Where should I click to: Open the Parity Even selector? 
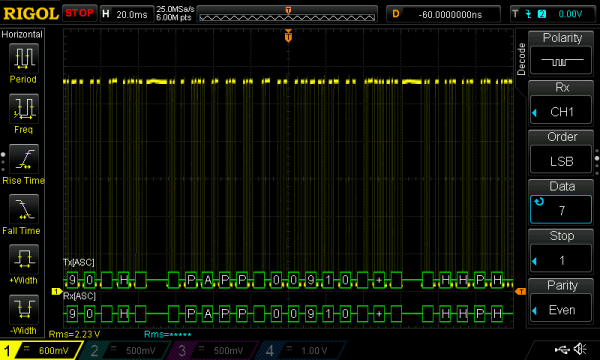561,301
